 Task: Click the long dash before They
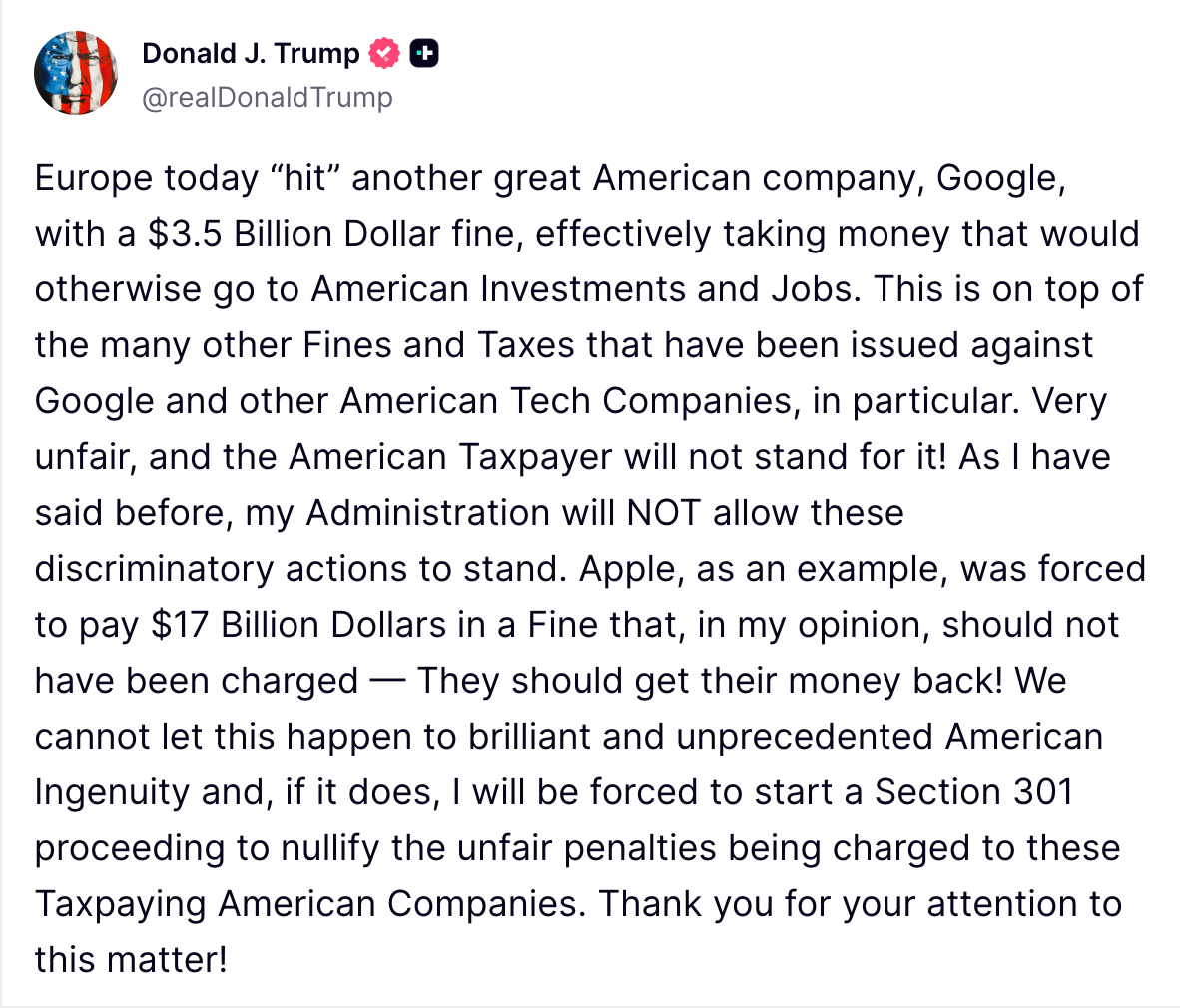tap(388, 682)
